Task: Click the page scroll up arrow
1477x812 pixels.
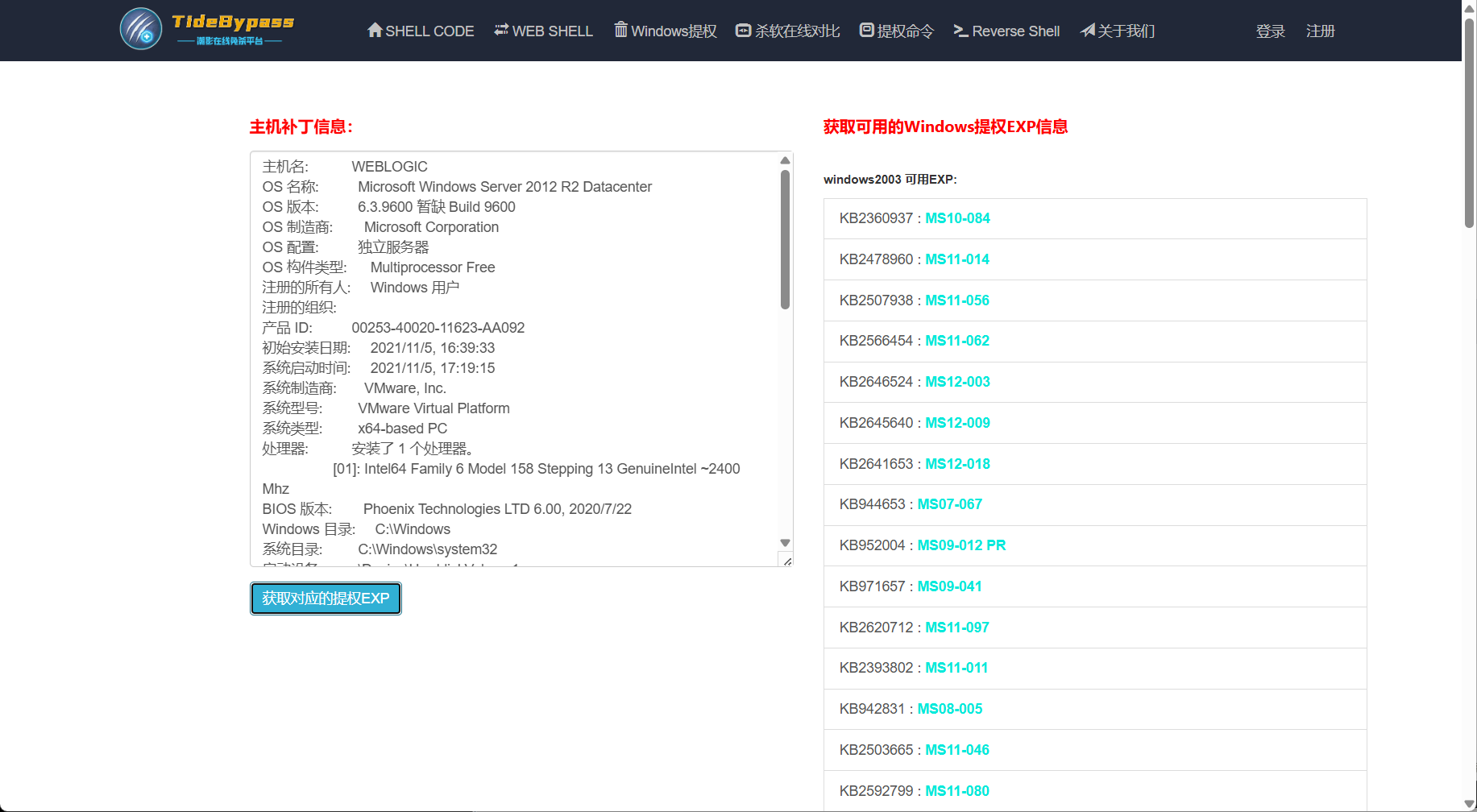Action: pyautogui.click(x=1470, y=7)
